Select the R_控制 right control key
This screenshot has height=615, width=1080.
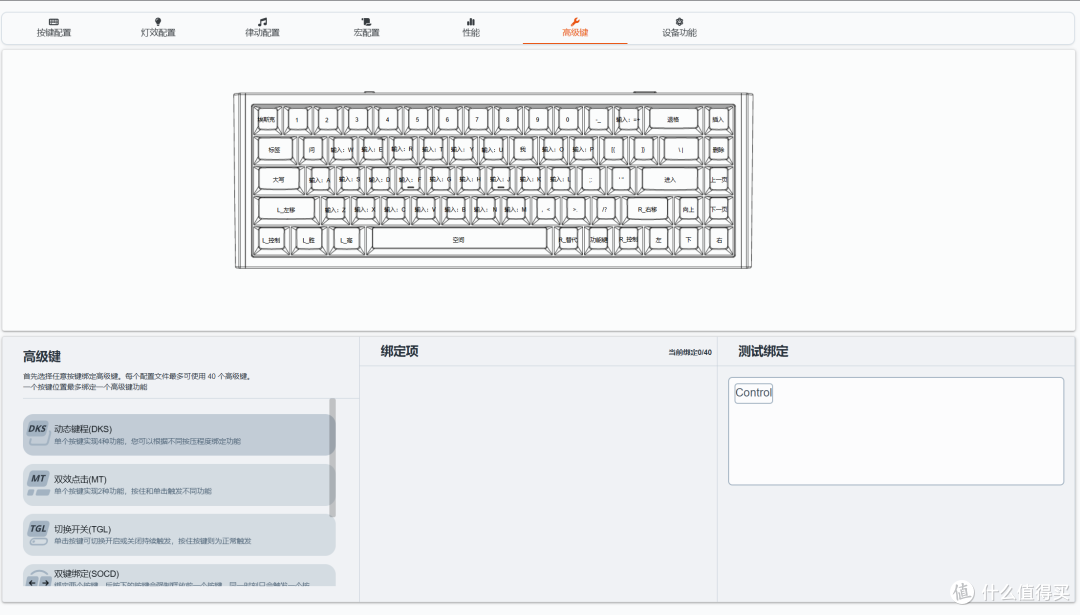pos(628,240)
